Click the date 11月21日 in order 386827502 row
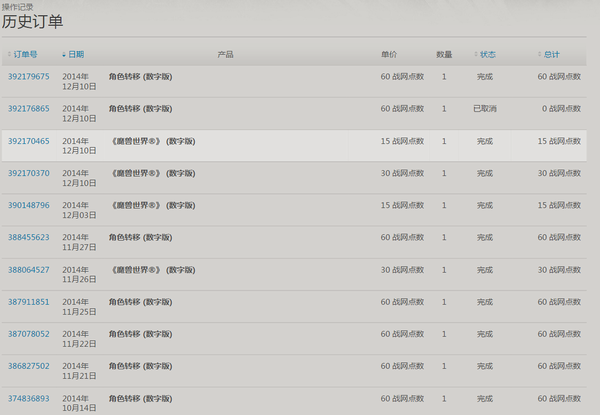 pyautogui.click(x=79, y=376)
